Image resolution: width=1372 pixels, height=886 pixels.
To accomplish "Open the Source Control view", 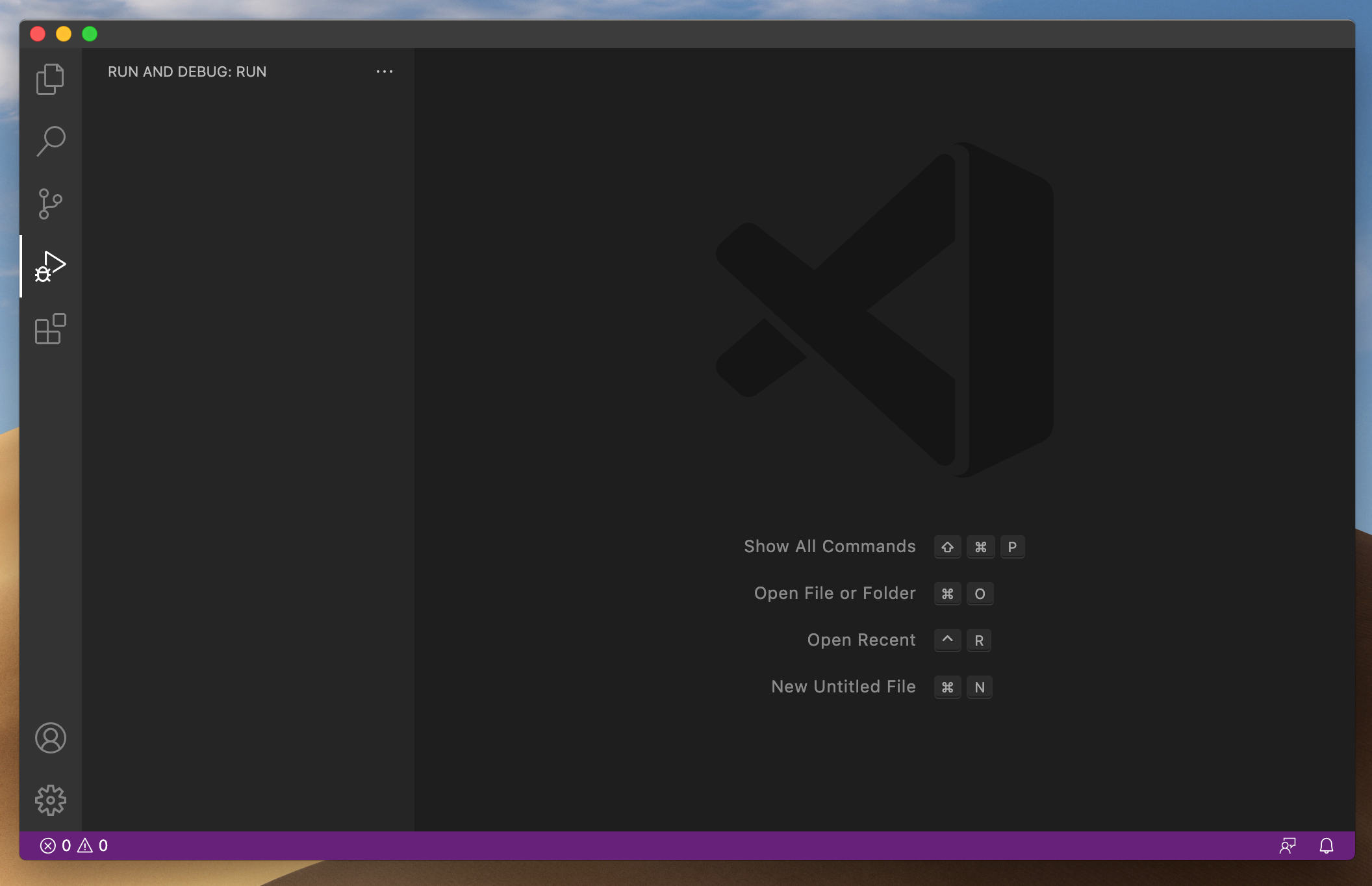I will [x=51, y=203].
